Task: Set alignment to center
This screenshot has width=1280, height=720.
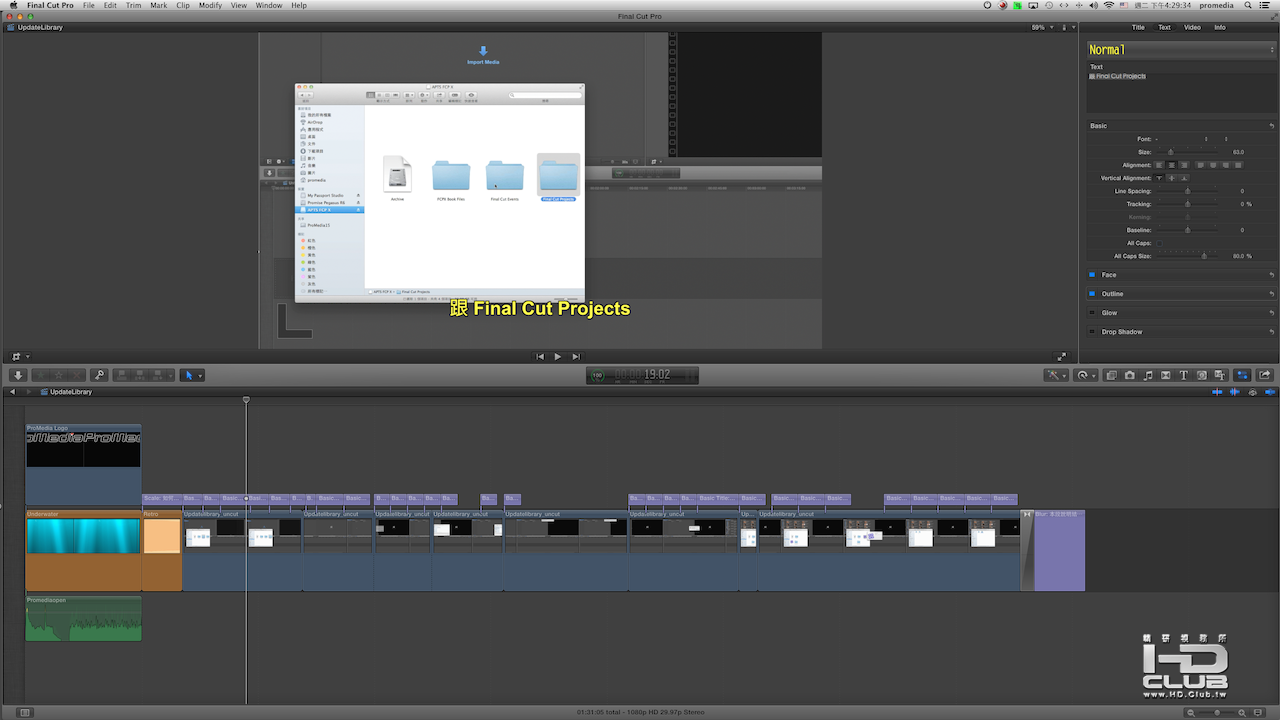Action: [x=1172, y=165]
